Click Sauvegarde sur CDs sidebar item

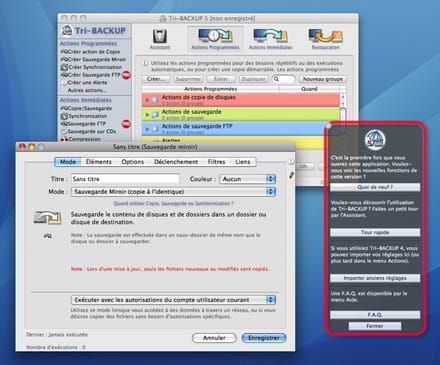[x=88, y=131]
